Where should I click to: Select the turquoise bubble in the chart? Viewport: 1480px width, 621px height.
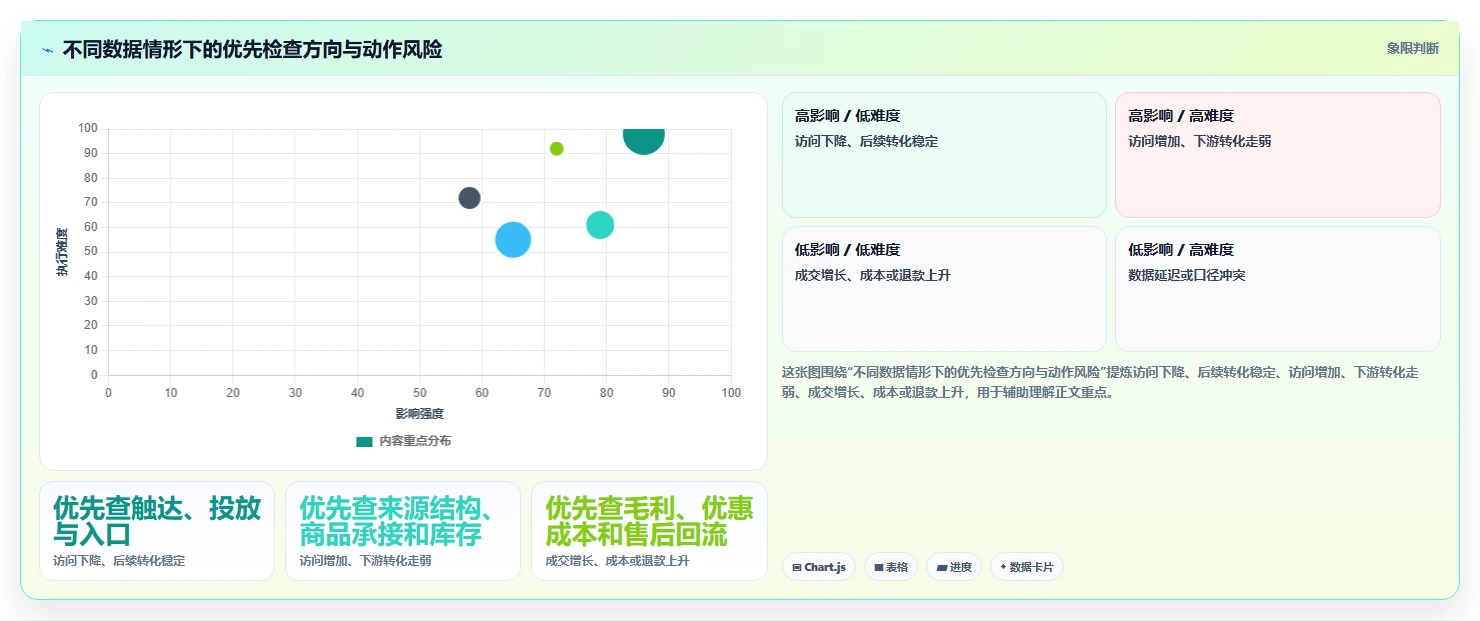click(600, 225)
